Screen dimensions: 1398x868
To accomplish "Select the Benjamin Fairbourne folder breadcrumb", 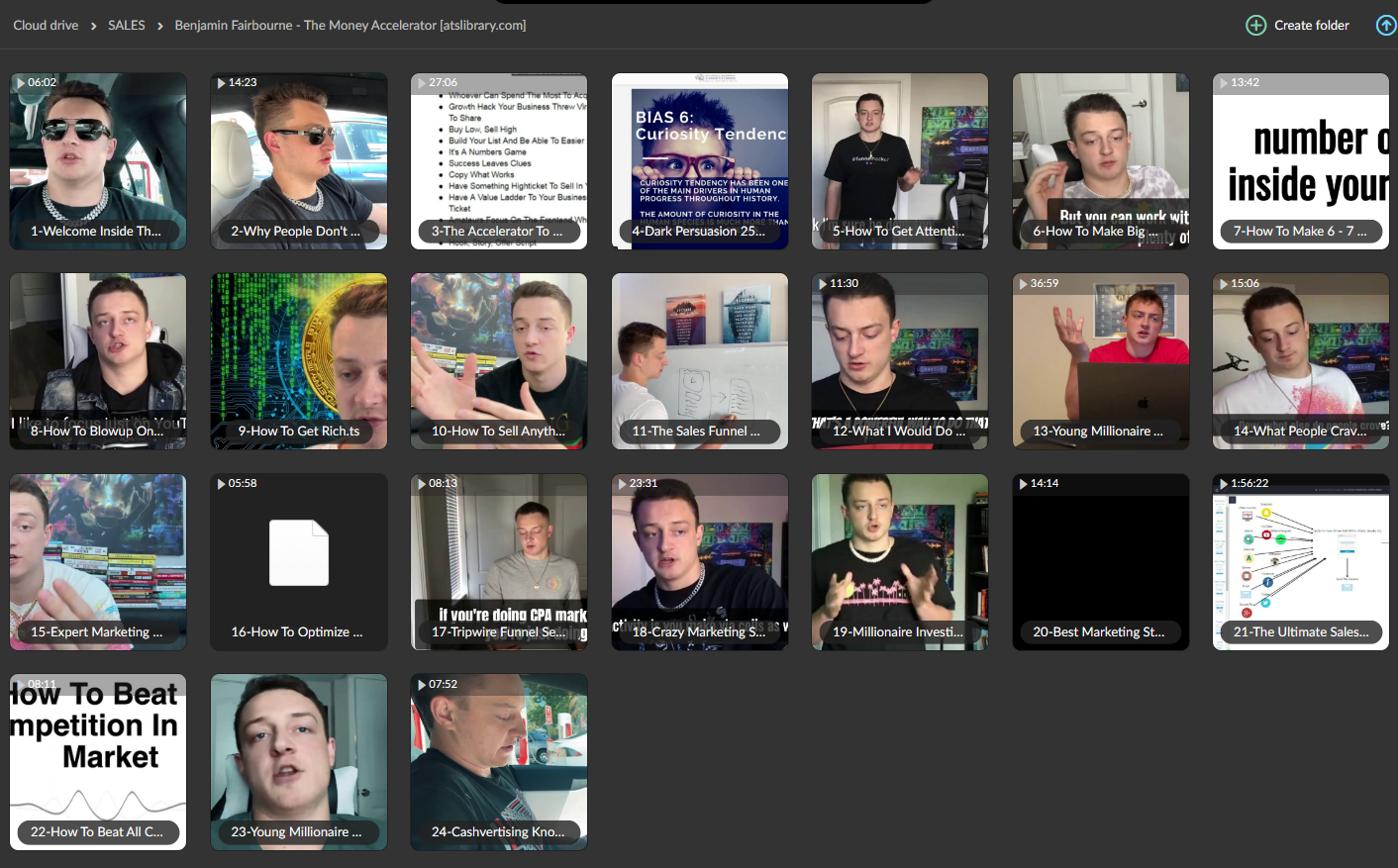I will (349, 26).
